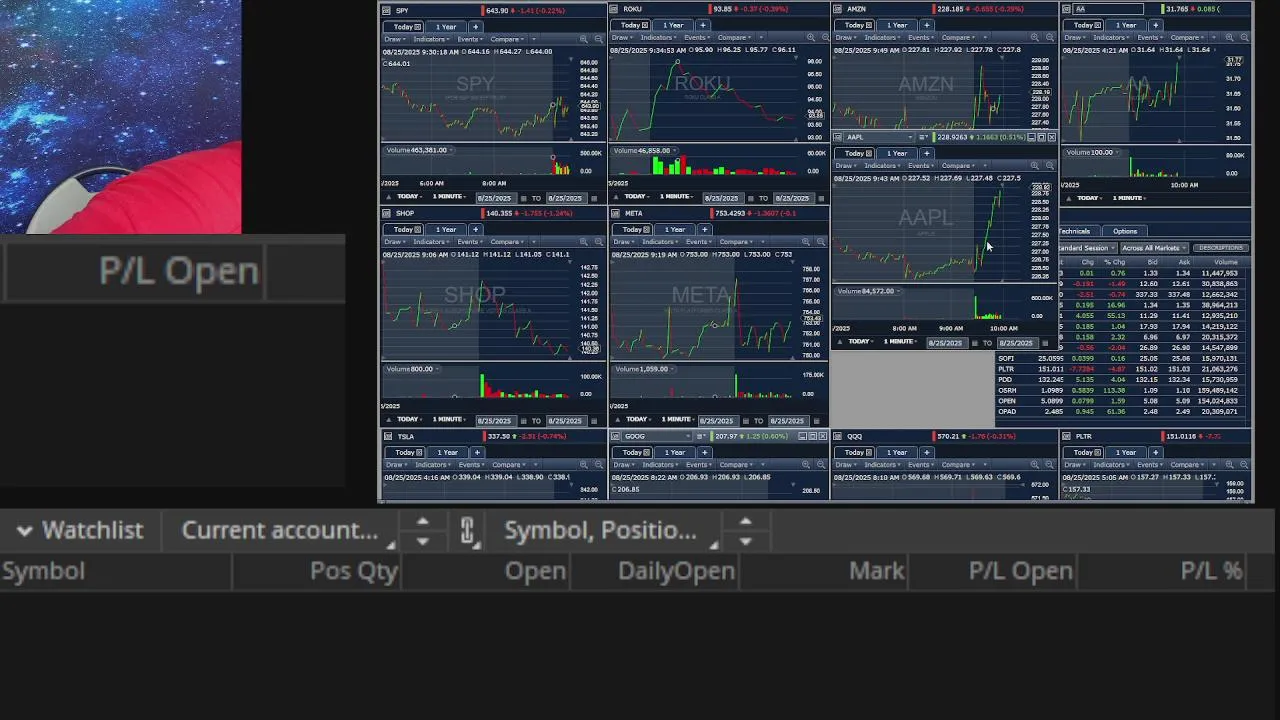Select the OPAD row in screener
Viewport: 1280px width, 720px height.
pos(1122,412)
